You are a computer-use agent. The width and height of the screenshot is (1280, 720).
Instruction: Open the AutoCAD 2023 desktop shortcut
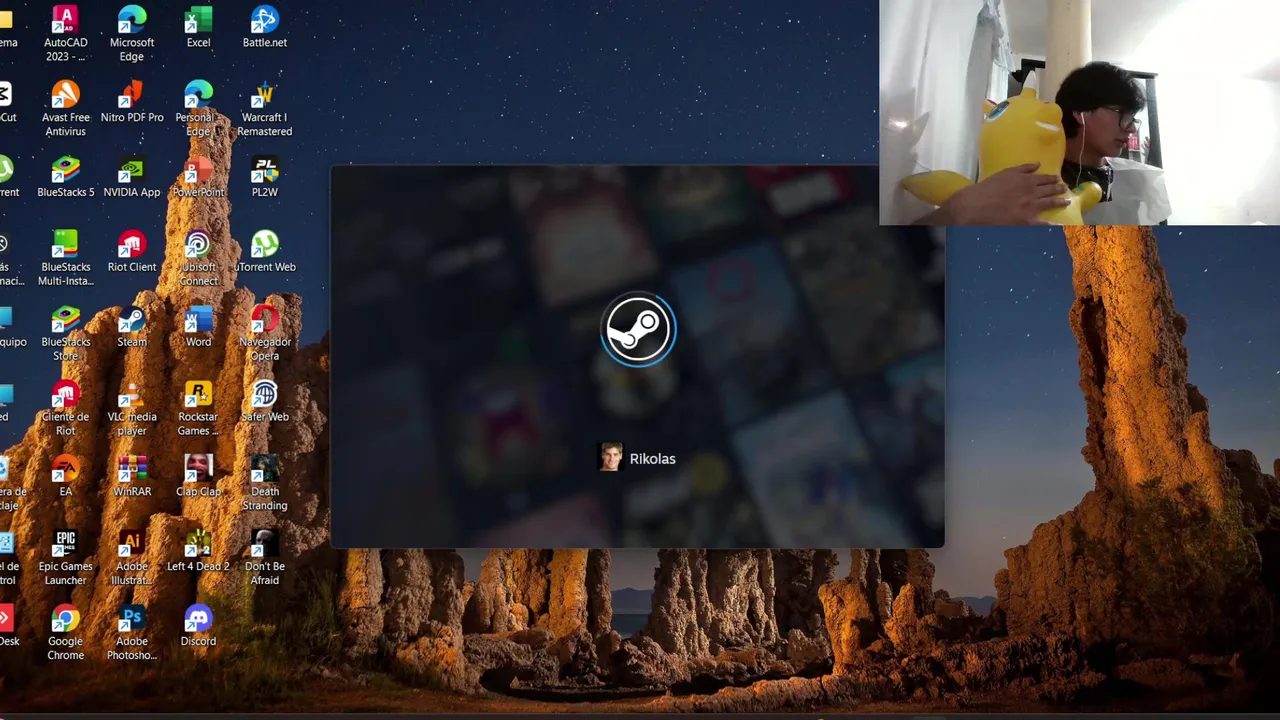[x=65, y=32]
